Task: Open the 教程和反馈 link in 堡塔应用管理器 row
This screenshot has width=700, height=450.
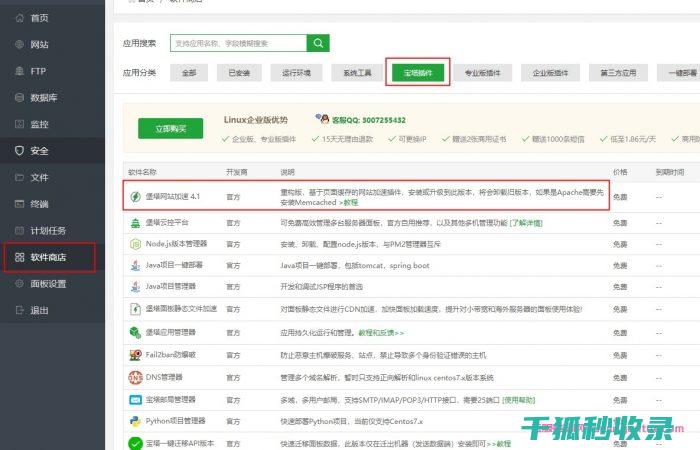Action: tap(381, 333)
